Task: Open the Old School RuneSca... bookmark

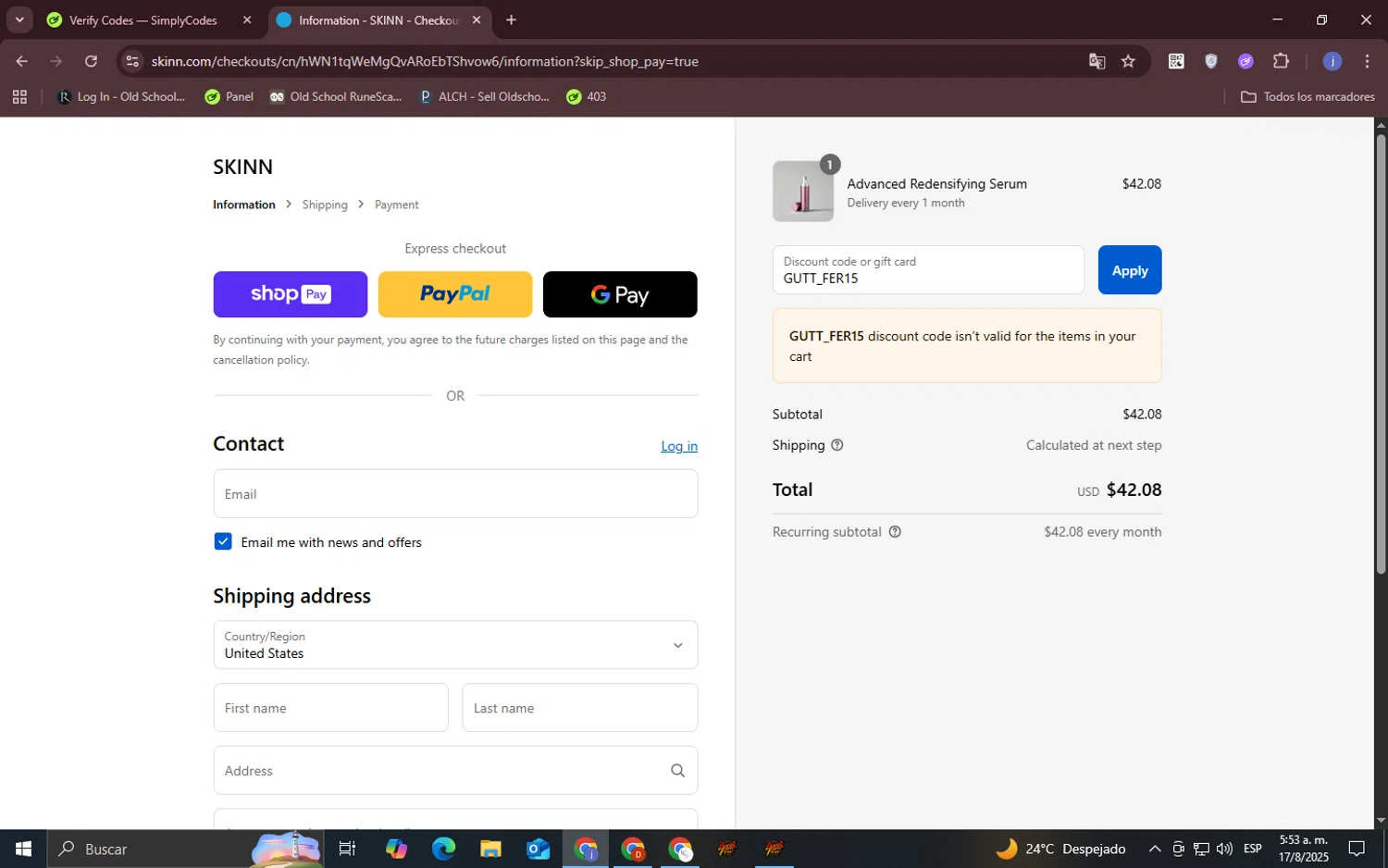Action: (x=336, y=96)
